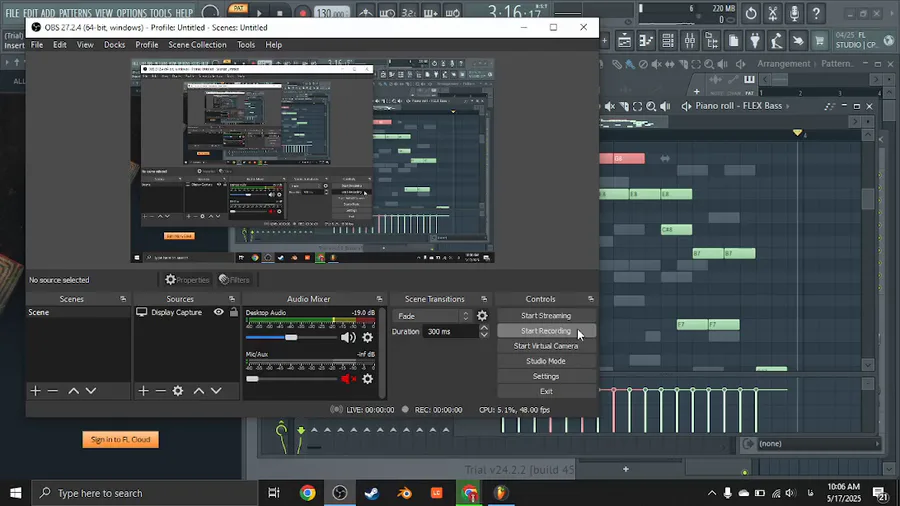Click the touch controller hand icon

798,41
